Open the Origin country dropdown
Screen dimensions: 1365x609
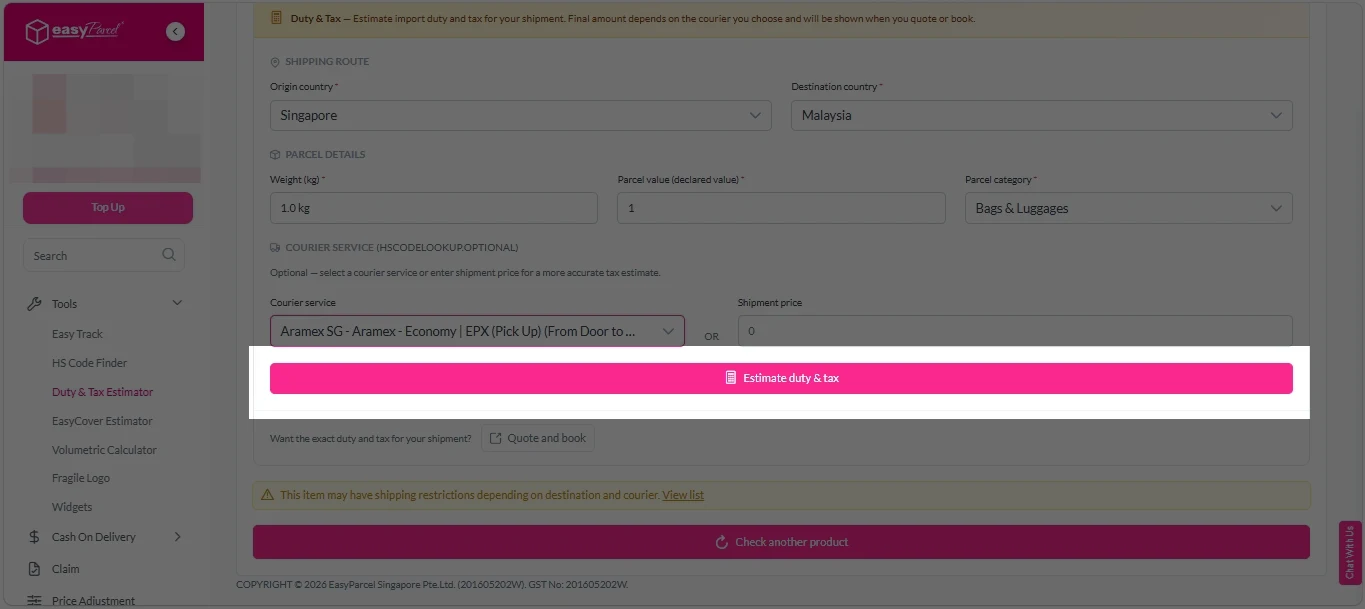point(520,115)
